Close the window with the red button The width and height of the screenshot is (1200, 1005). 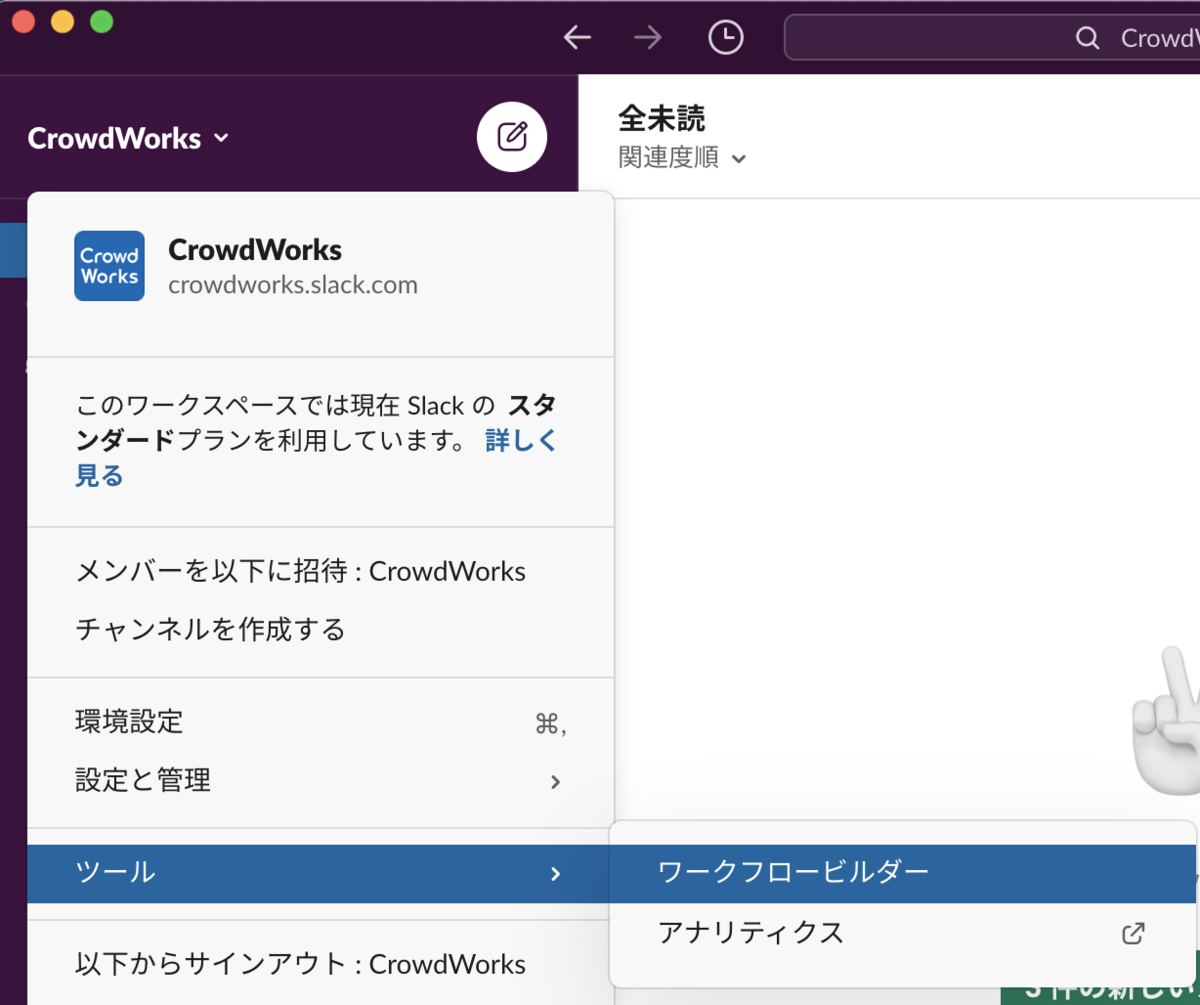(22, 21)
